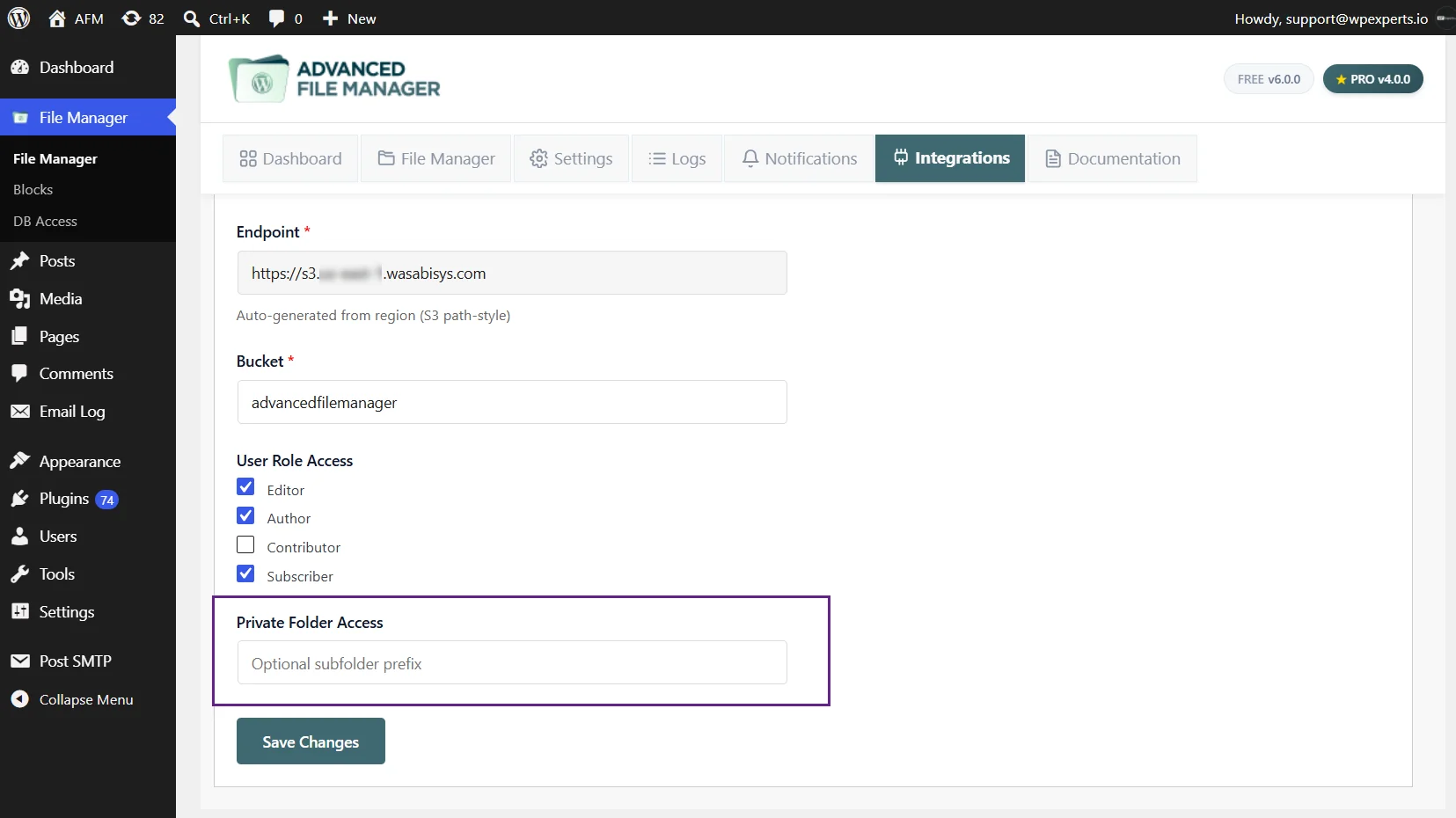
Task: Go to Pages in sidebar
Action: (88, 336)
